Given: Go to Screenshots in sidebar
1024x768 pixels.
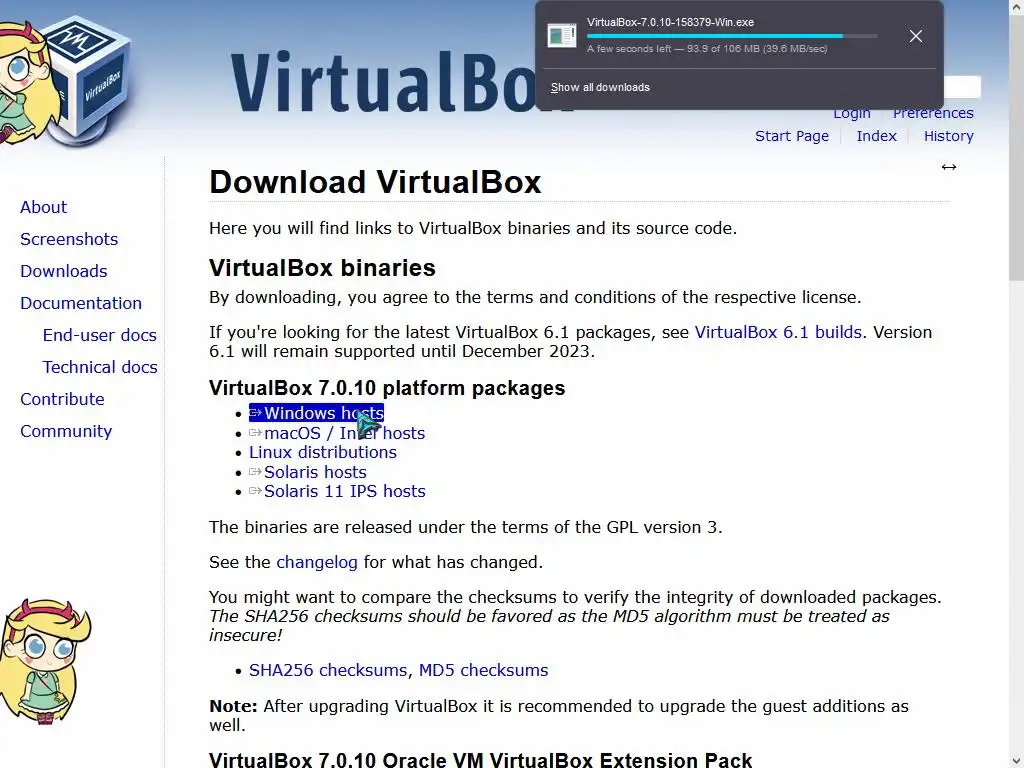Looking at the screenshot, I should 69,239.
